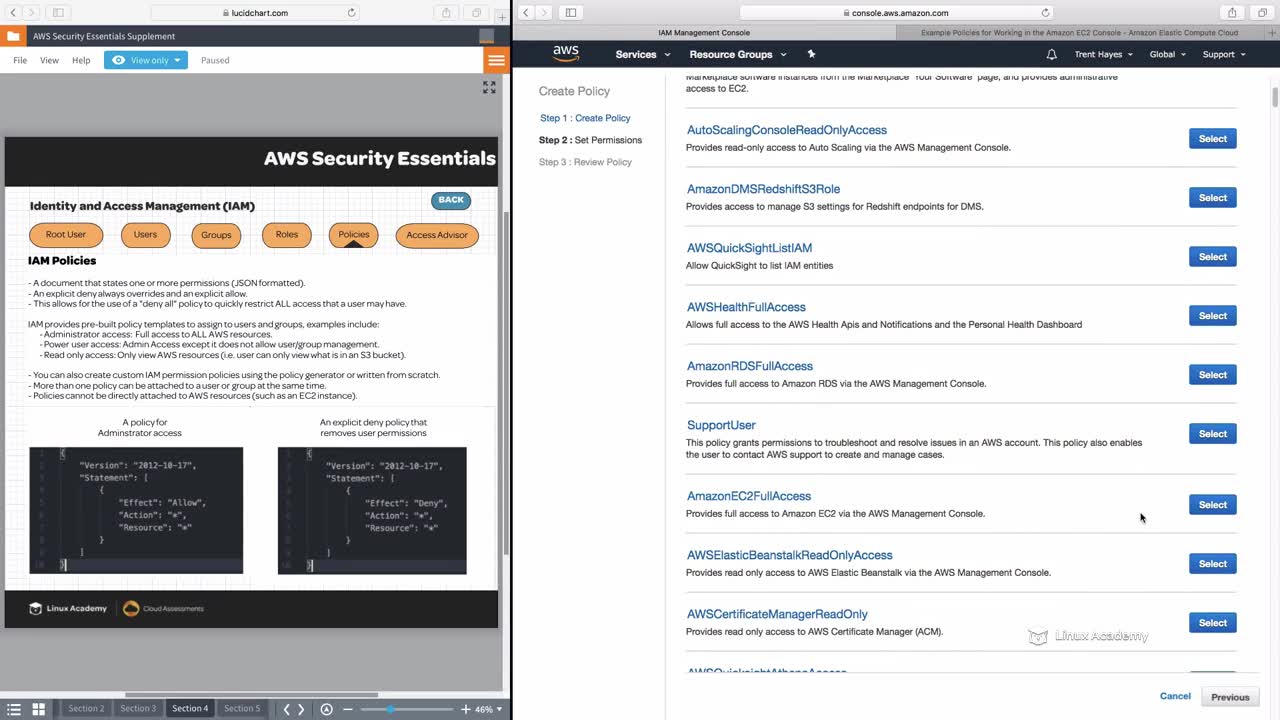Open the AWS notifications bell
The height and width of the screenshot is (720, 1280).
click(1051, 54)
